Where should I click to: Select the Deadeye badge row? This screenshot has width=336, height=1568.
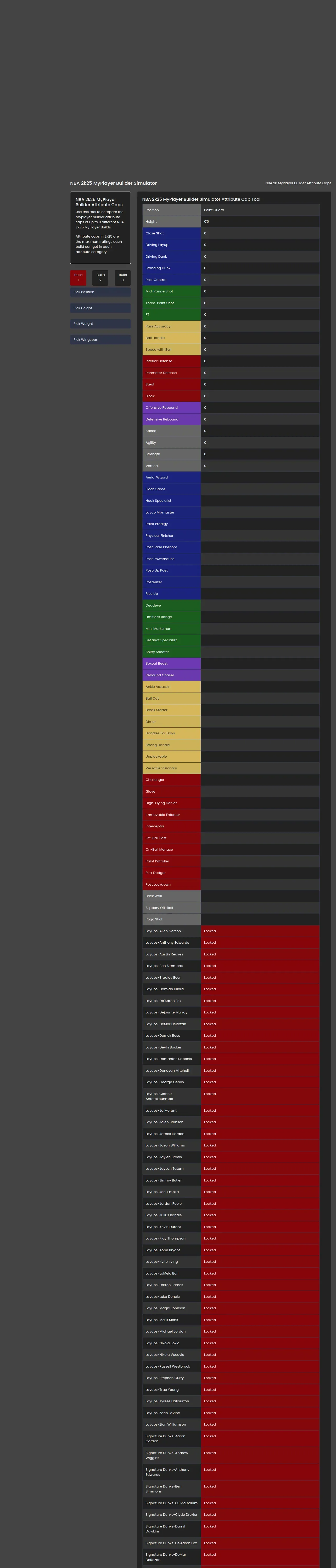pyautogui.click(x=231, y=606)
